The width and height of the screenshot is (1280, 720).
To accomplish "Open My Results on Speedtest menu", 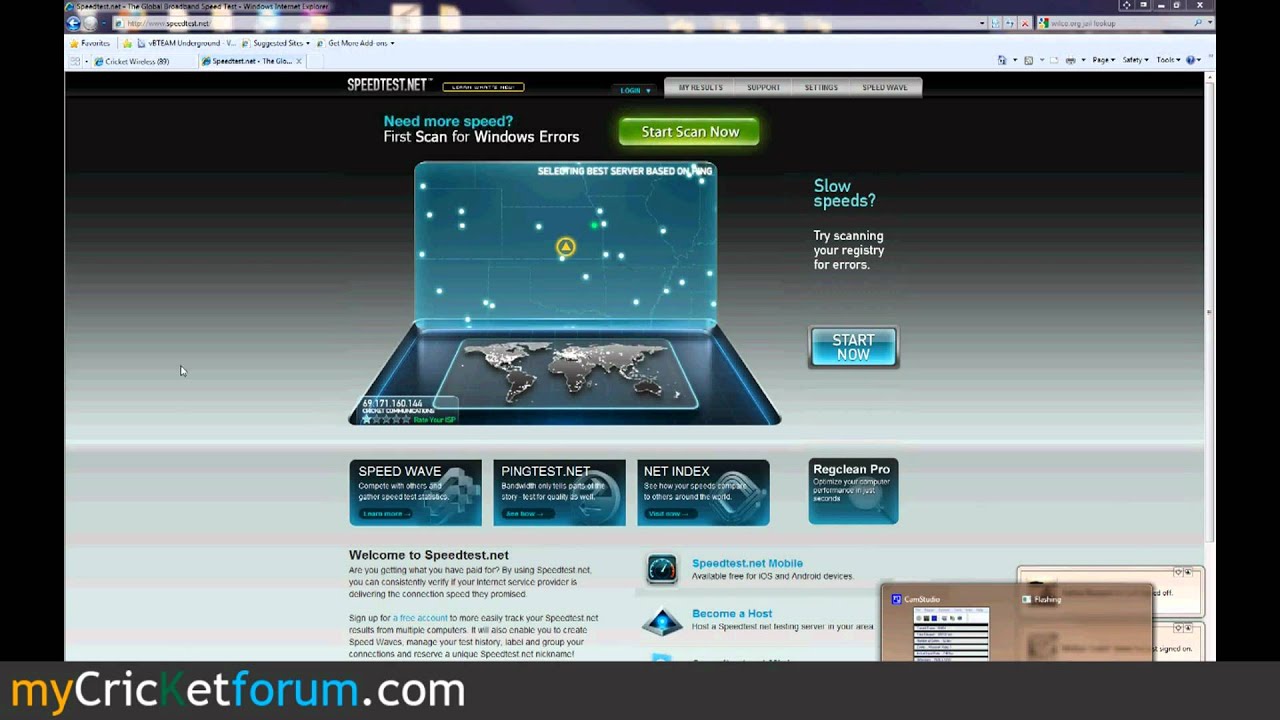I will coord(700,88).
